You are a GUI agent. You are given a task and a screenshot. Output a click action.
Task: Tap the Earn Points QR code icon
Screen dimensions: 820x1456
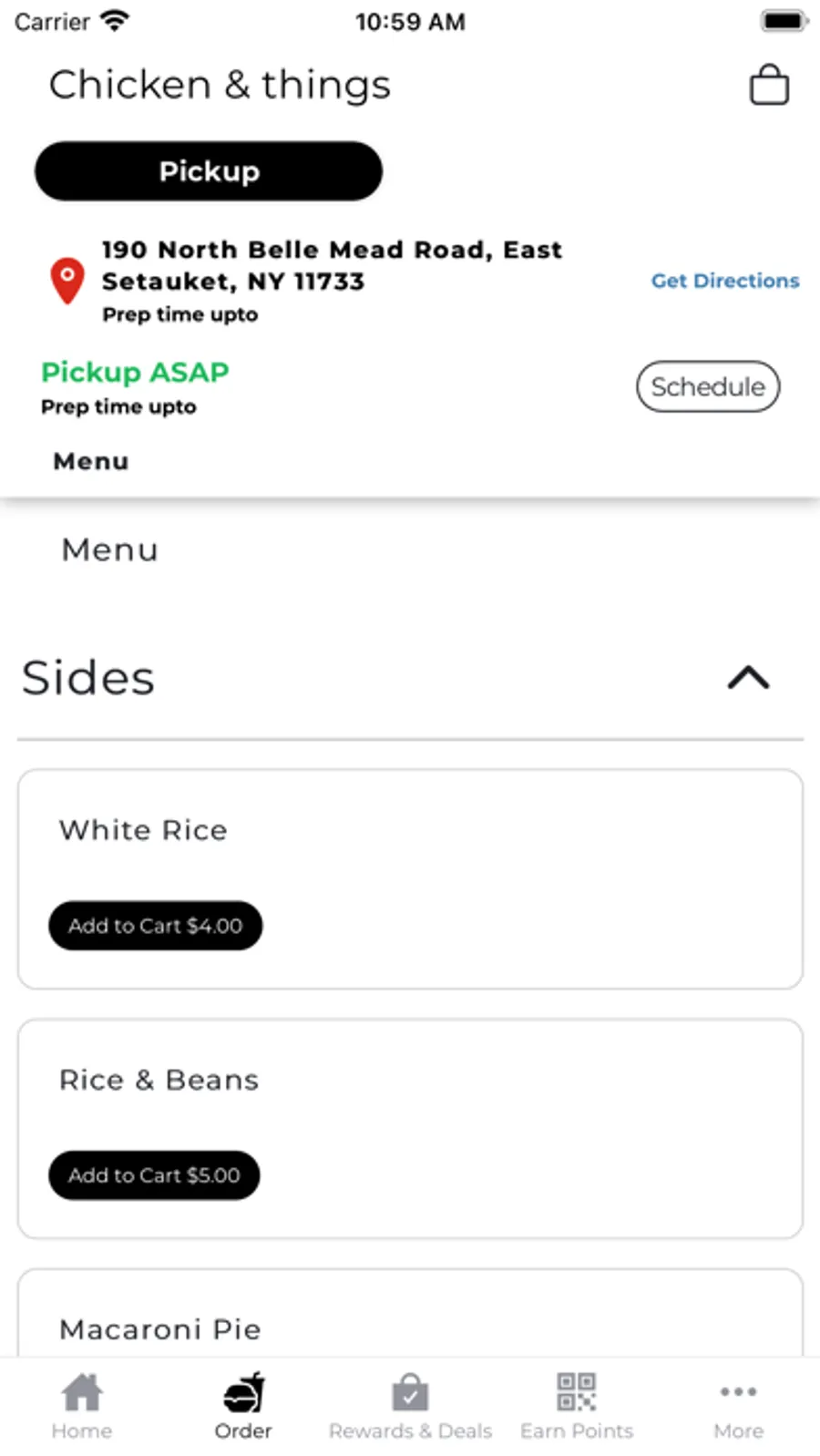click(576, 1392)
